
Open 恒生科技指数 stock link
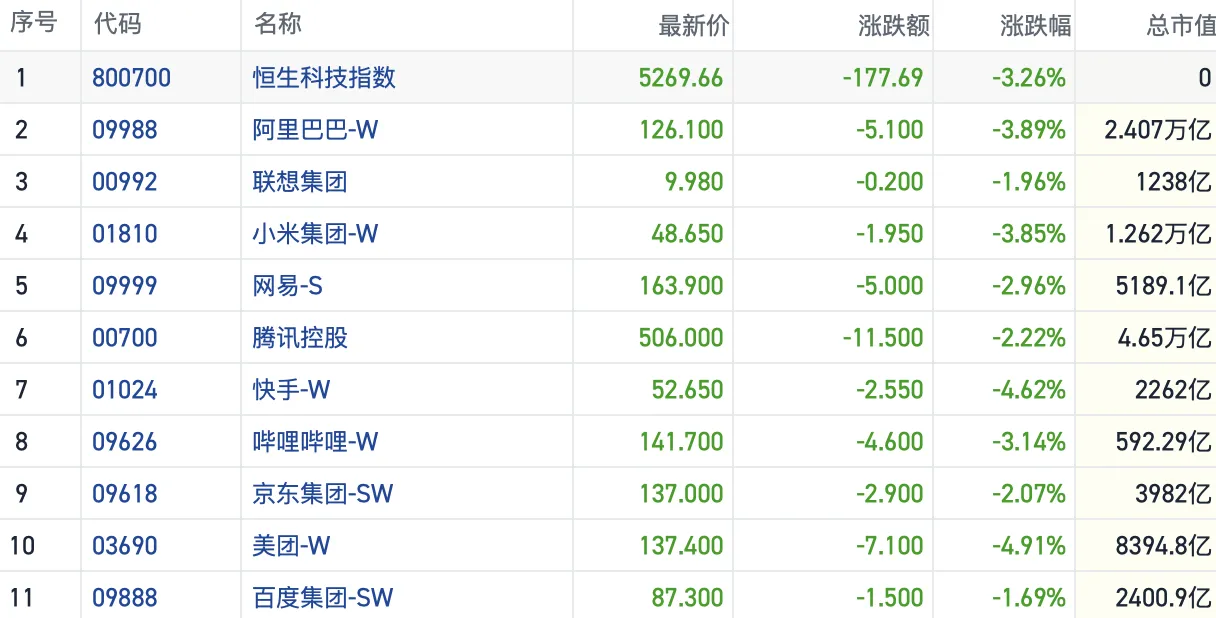pos(324,78)
